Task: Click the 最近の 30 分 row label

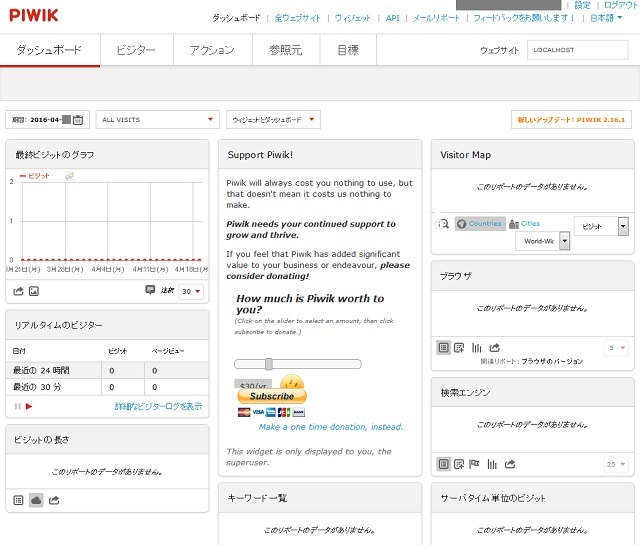Action: click(x=37, y=387)
